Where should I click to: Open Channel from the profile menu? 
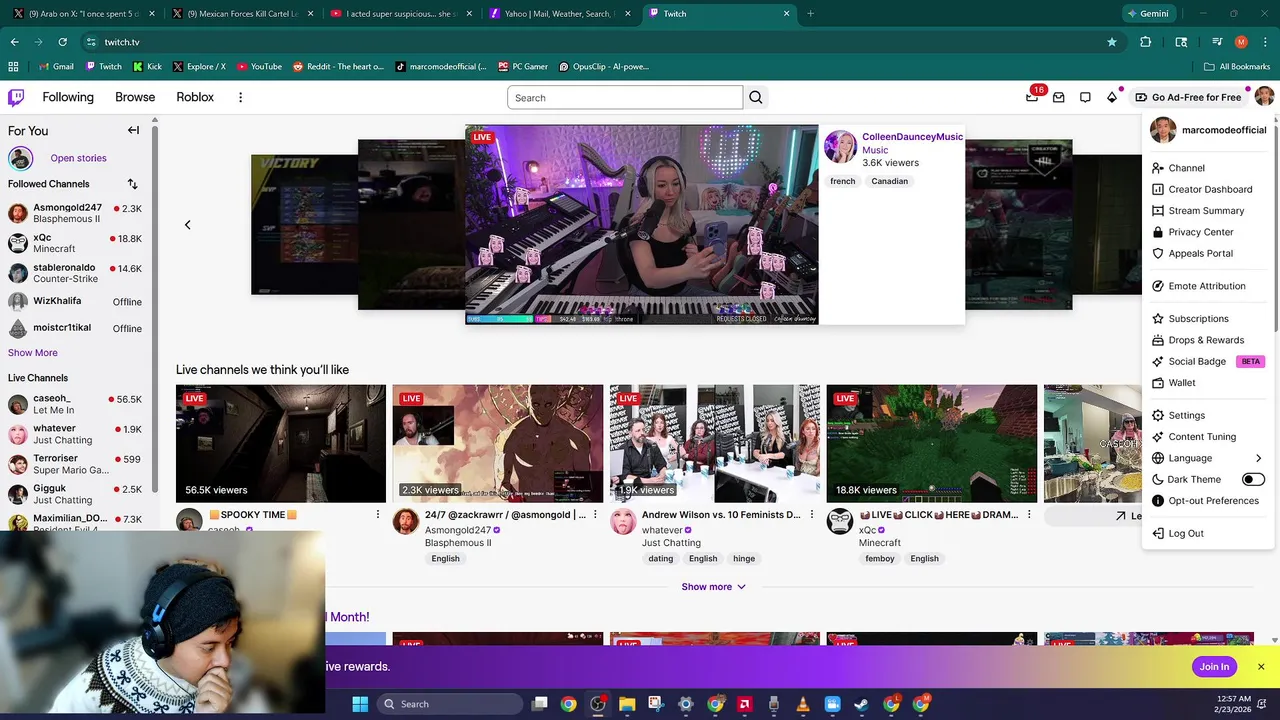pyautogui.click(x=1209, y=168)
